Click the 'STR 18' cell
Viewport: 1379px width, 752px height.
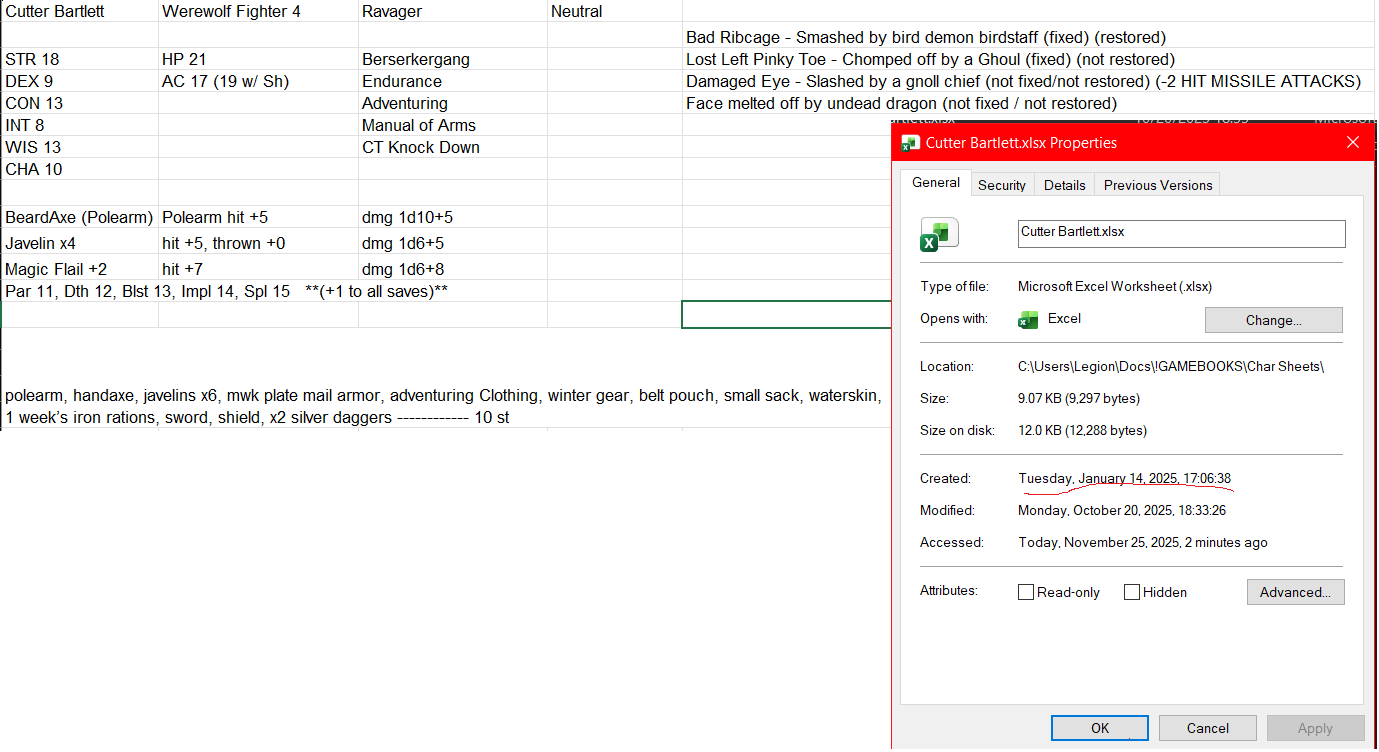click(x=79, y=60)
